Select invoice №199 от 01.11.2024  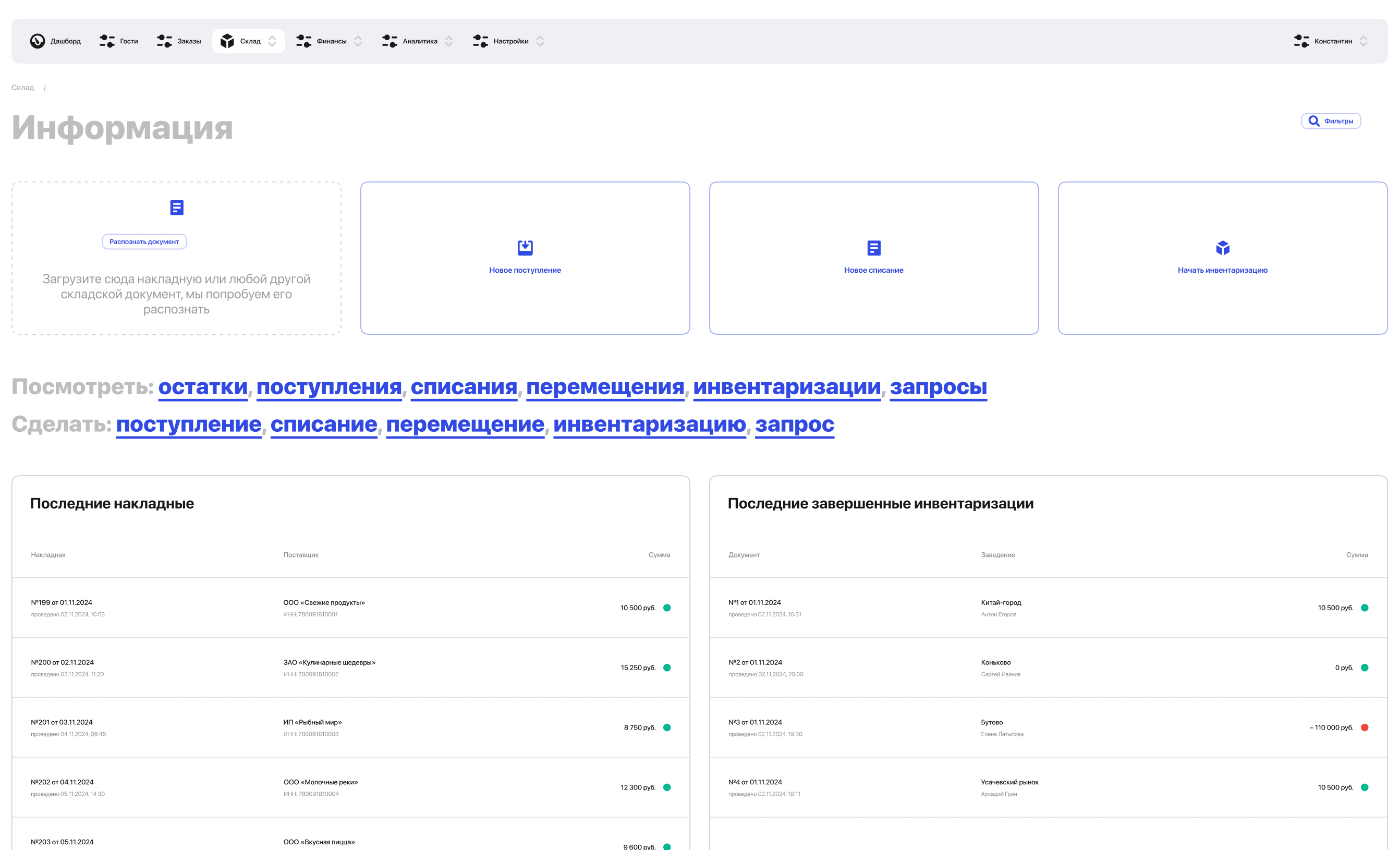62,602
